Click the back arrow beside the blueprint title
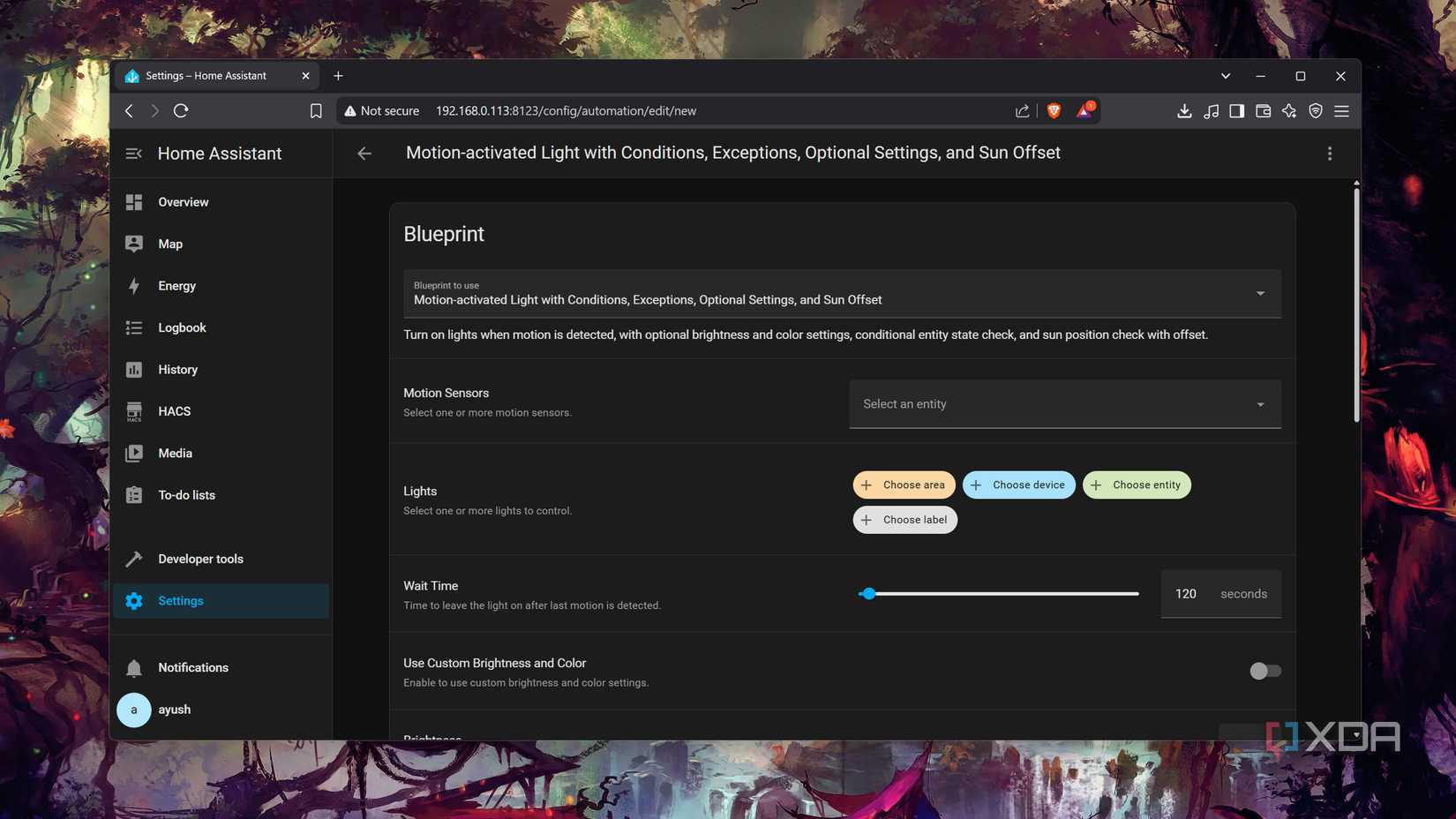This screenshot has height=819, width=1456. click(364, 154)
